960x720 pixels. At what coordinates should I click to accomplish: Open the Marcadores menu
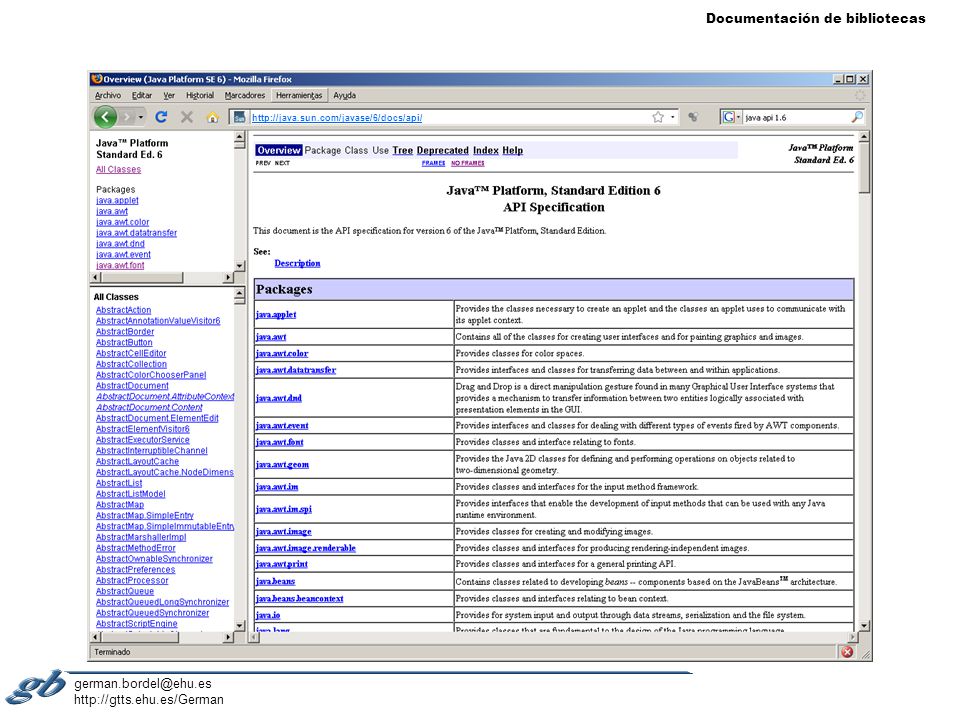point(244,96)
